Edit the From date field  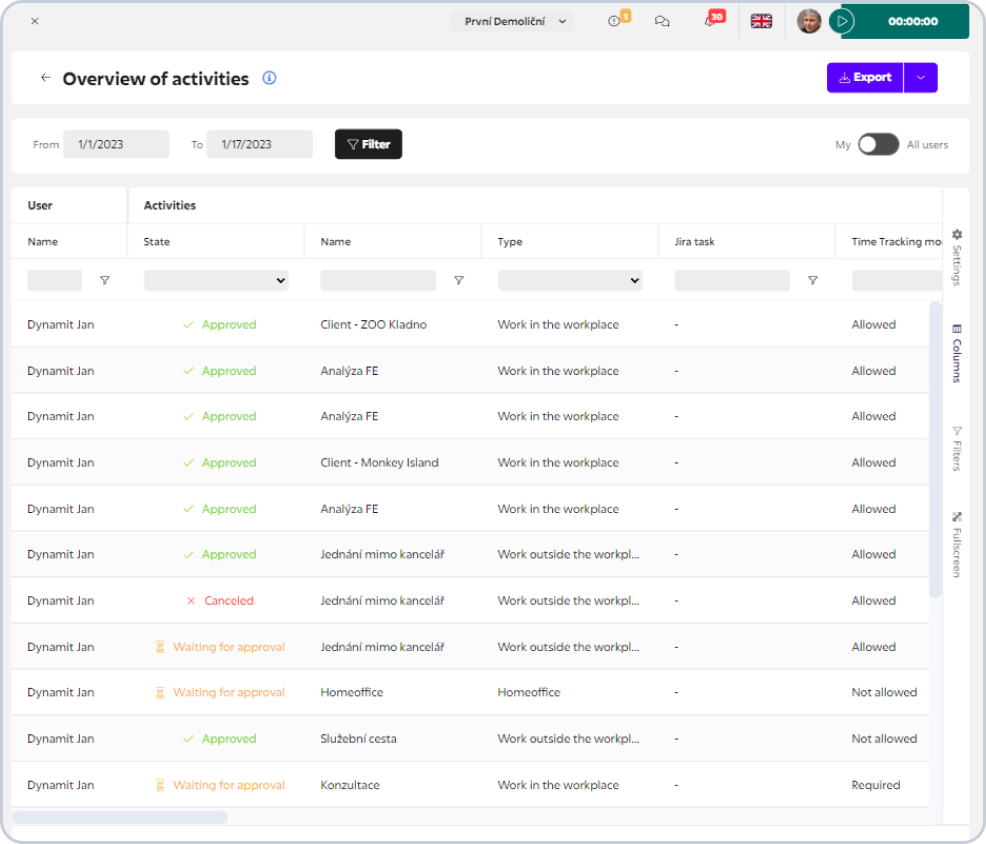(x=116, y=145)
